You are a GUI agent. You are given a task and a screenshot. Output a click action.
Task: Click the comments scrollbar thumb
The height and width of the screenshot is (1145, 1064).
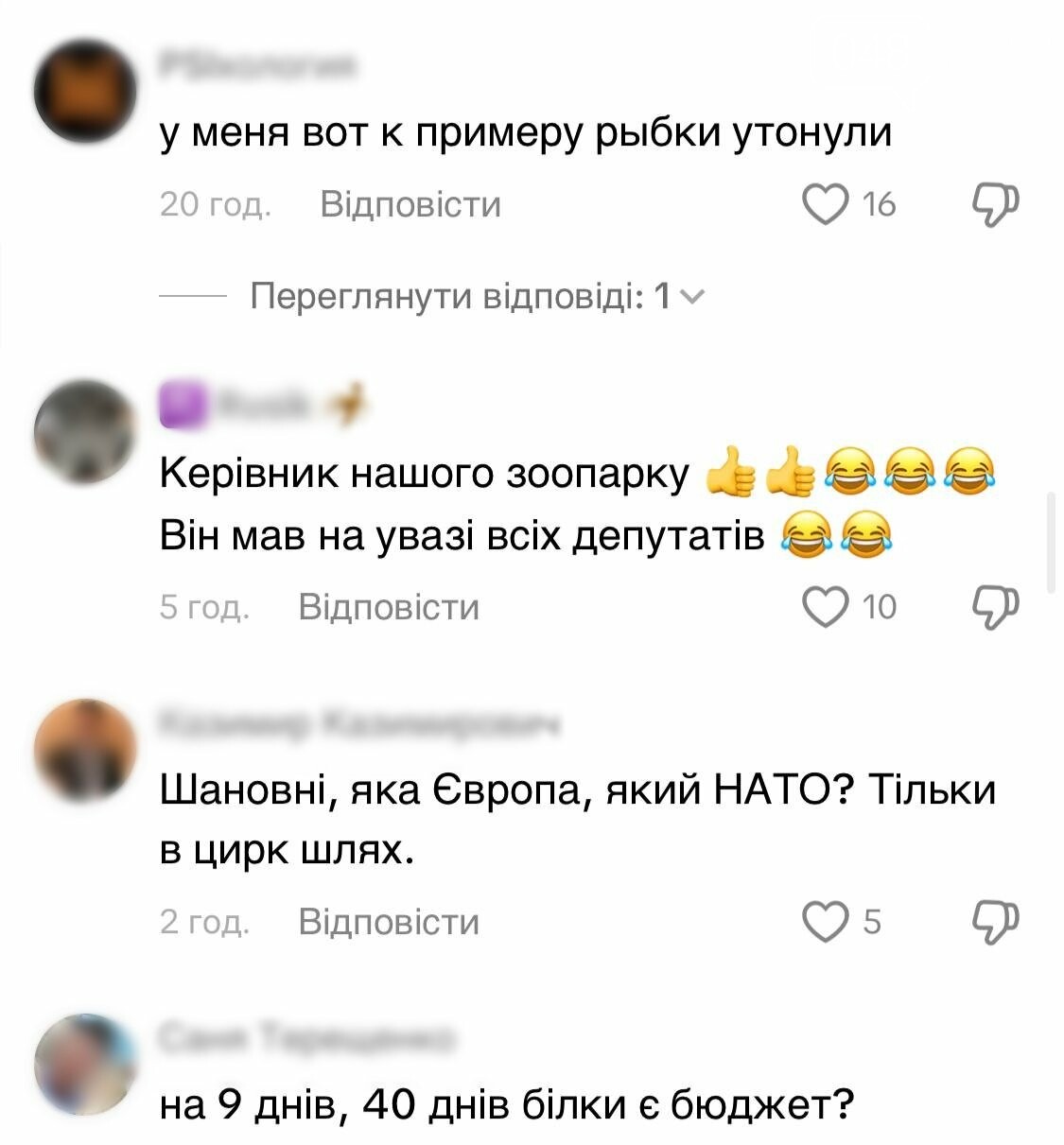pos(1053,543)
